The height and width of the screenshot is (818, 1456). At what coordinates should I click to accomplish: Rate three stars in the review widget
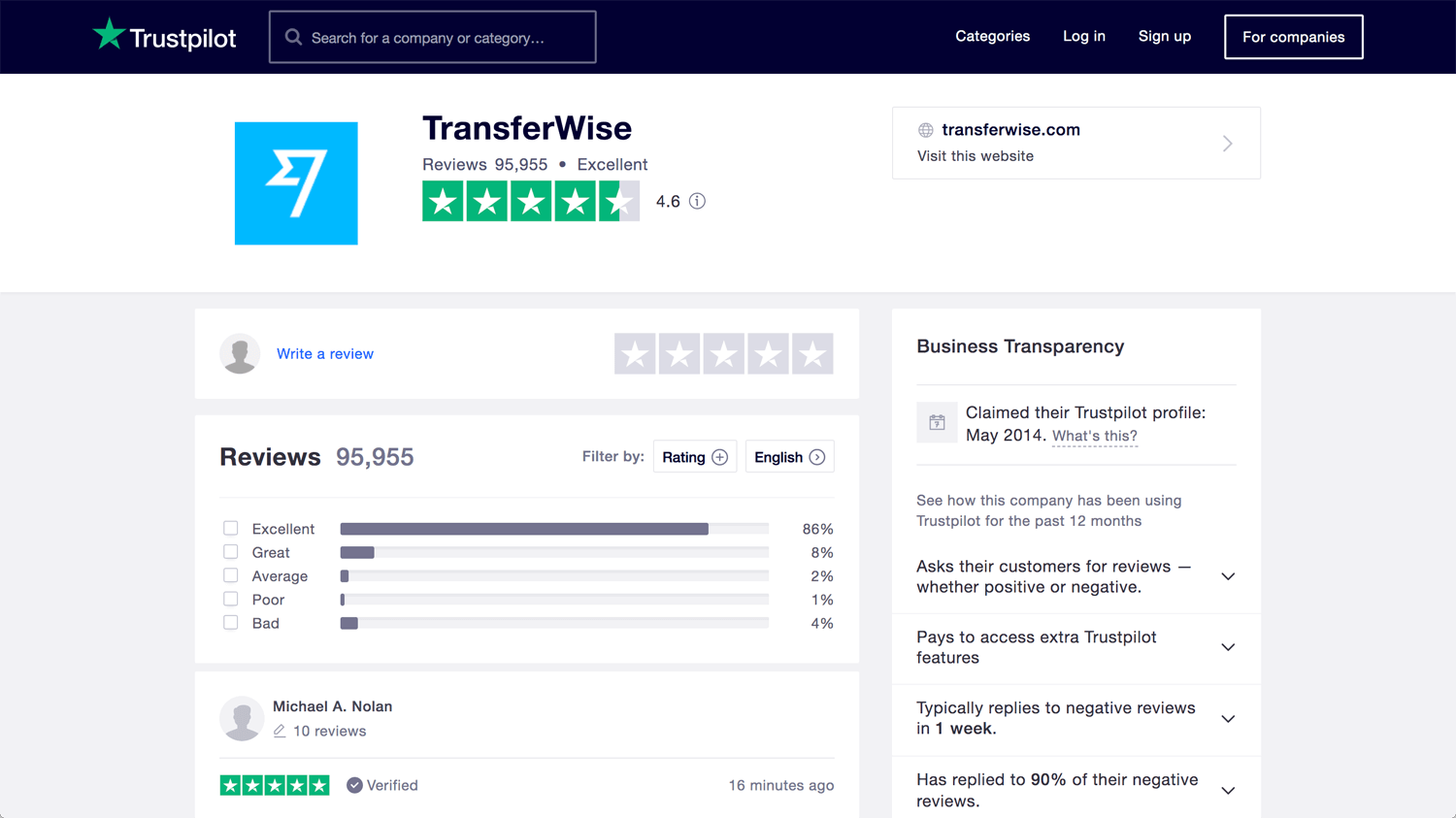(724, 354)
